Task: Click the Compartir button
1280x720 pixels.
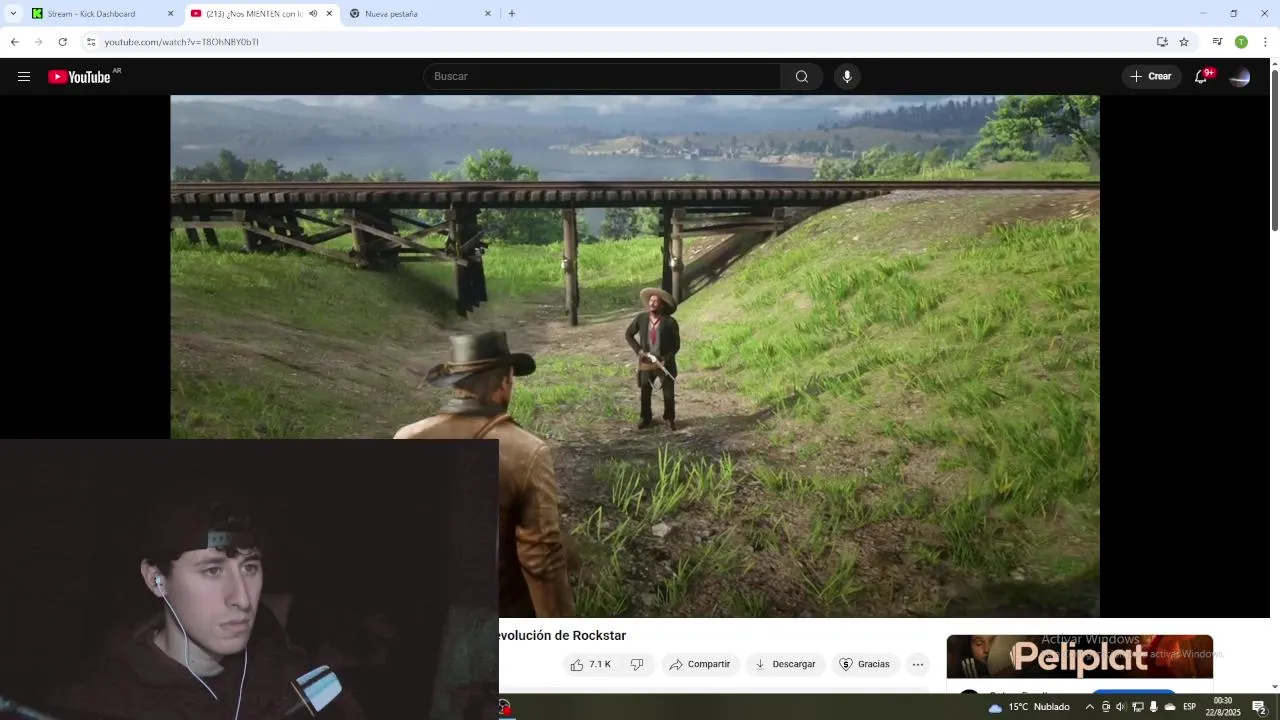Action: click(700, 664)
